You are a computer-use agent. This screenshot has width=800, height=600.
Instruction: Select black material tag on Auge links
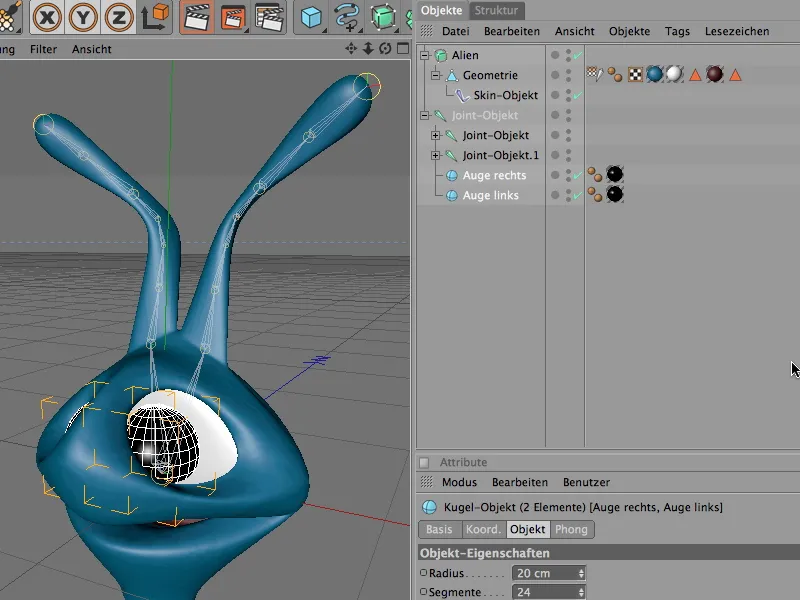click(615, 194)
